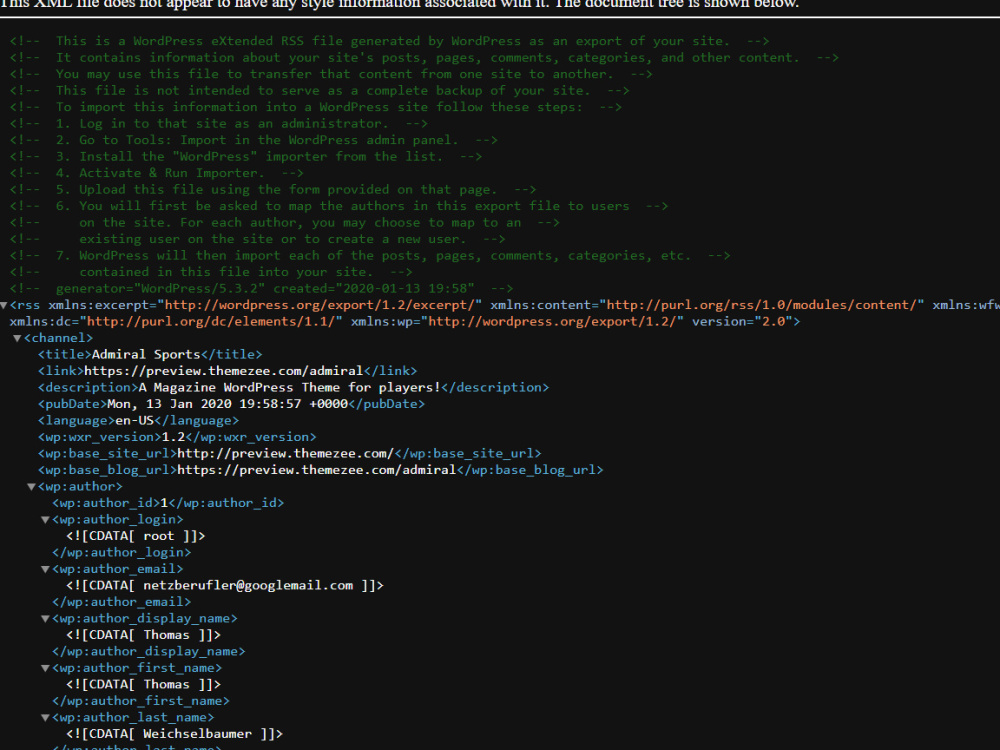Collapse the wp:author_first_name node
Screen dimensions: 1000x750
click(x=45, y=669)
